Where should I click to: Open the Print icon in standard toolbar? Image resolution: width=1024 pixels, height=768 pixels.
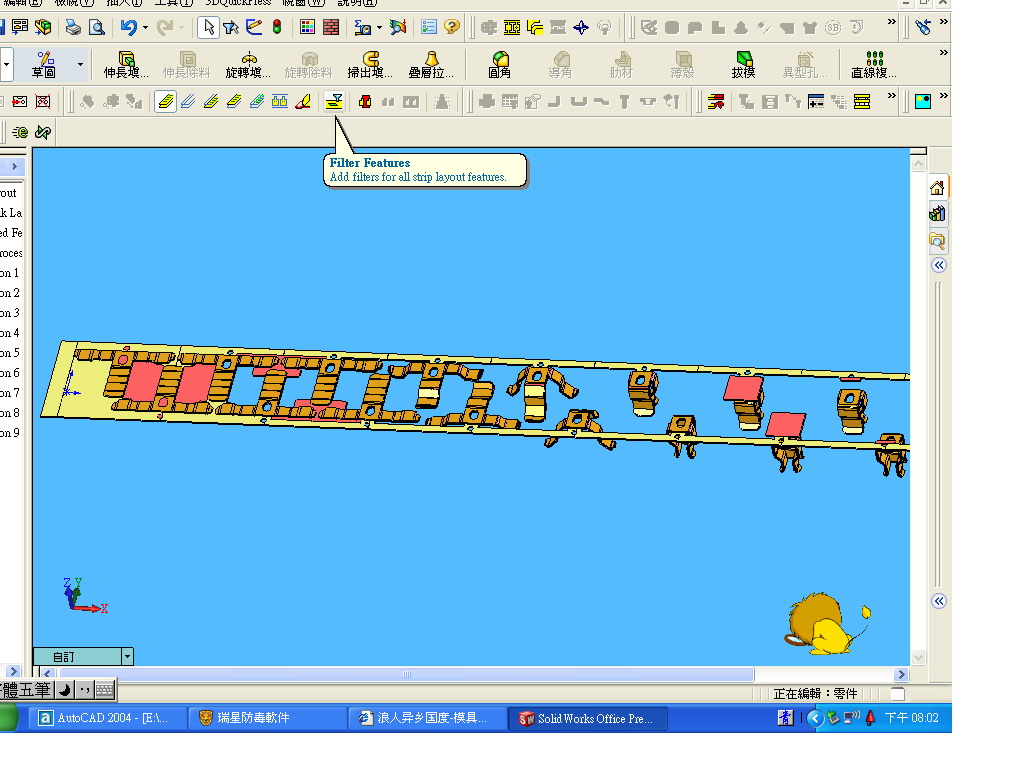point(73,27)
